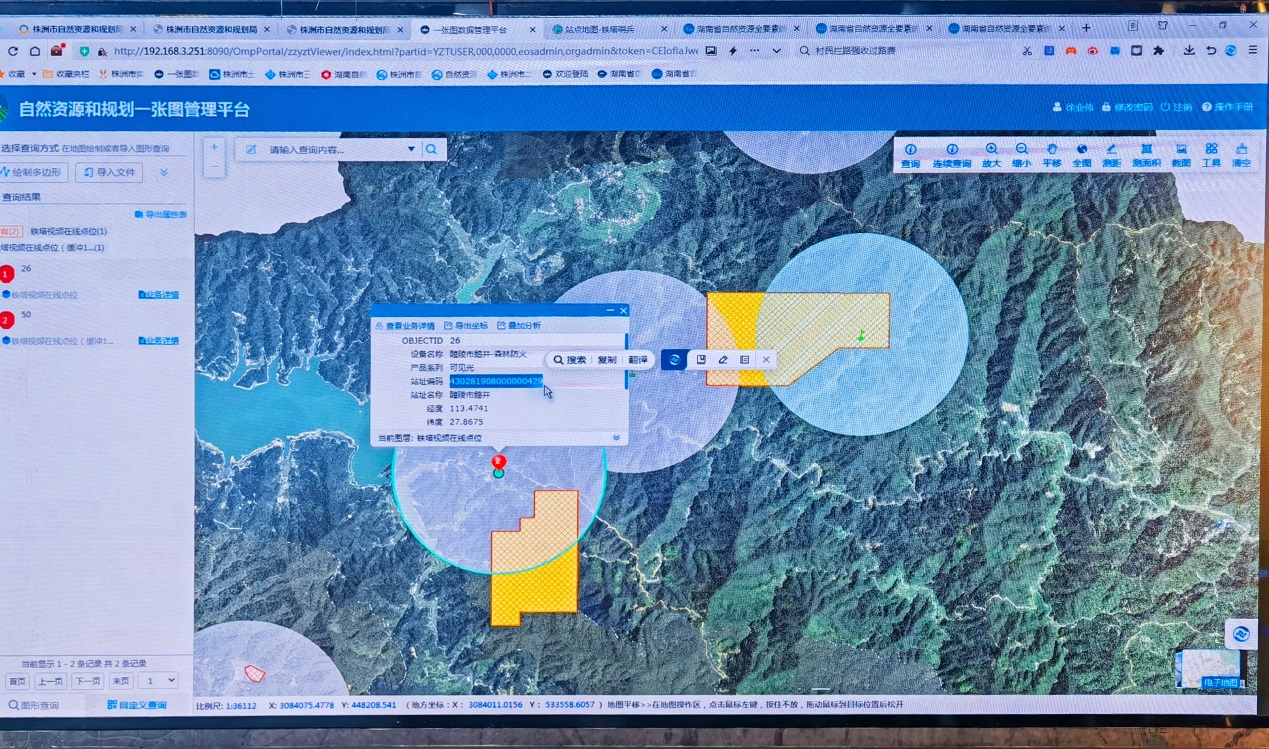Activate the 测面积 area measurement tool
The image size is (1269, 749).
[1146, 154]
